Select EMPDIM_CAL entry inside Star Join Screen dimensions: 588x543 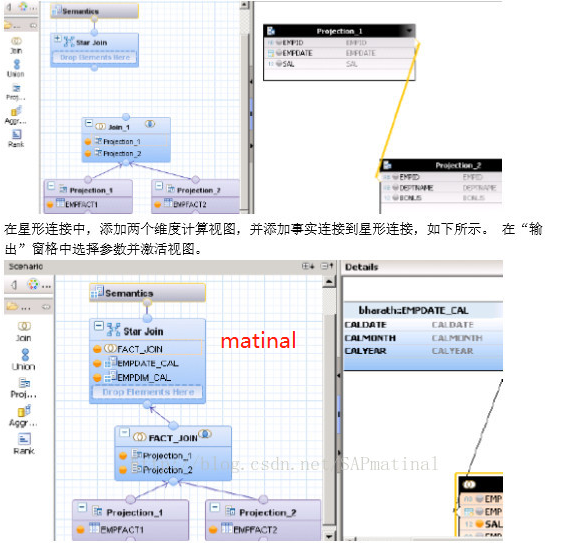coord(147,377)
